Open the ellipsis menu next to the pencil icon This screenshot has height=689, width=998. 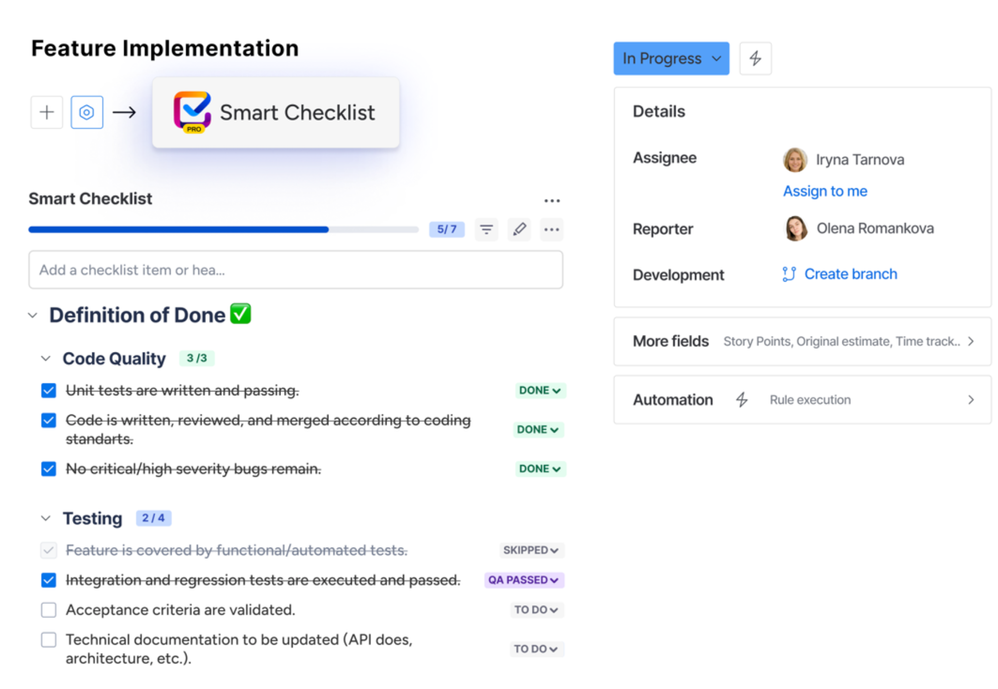click(551, 229)
